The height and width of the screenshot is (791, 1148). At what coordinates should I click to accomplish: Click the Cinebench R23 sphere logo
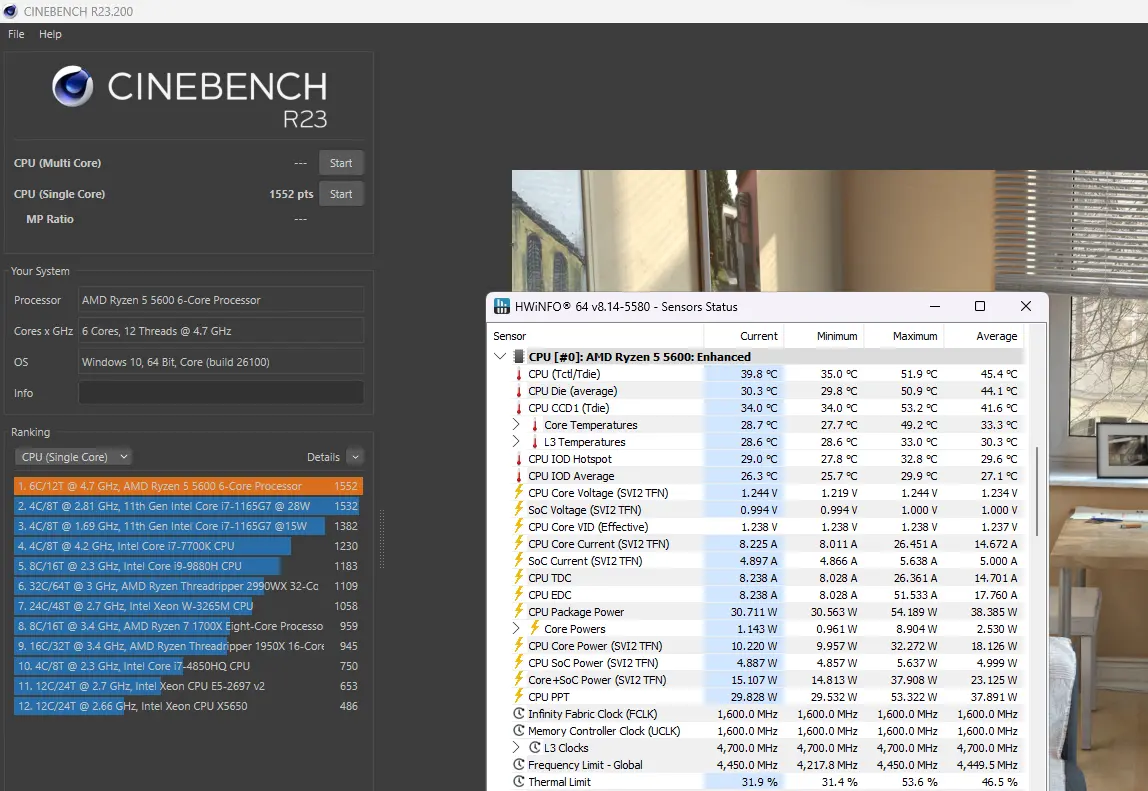pyautogui.click(x=72, y=86)
